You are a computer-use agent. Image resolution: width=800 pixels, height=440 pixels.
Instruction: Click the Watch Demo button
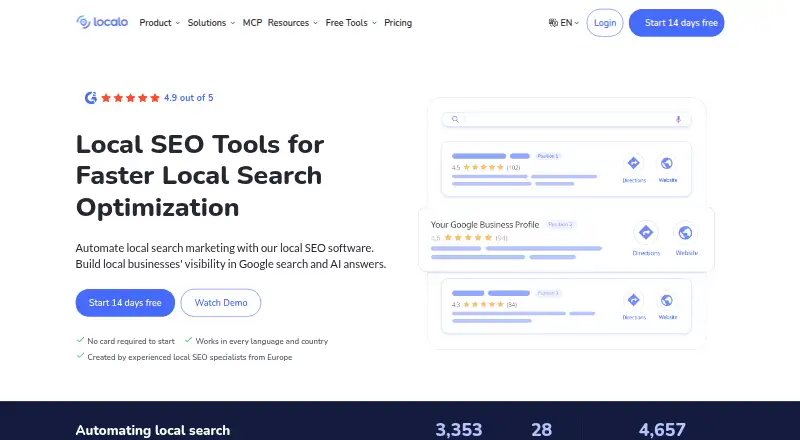pos(221,303)
